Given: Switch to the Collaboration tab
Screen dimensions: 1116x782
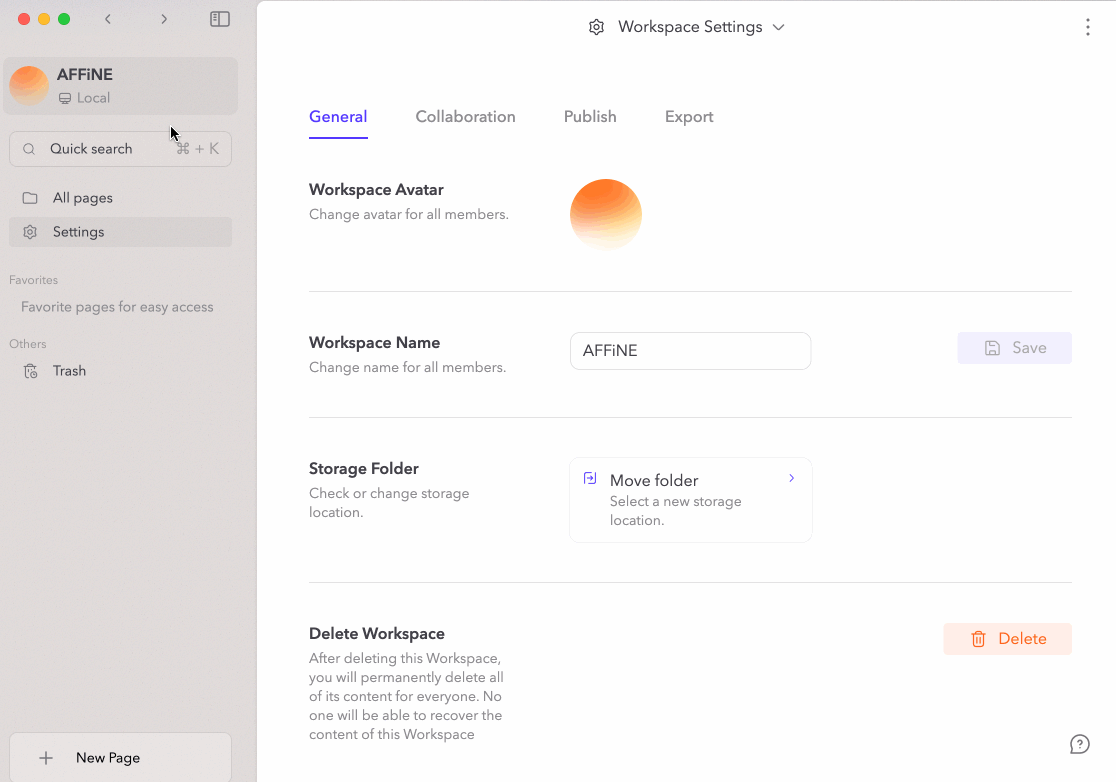Looking at the screenshot, I should (465, 117).
